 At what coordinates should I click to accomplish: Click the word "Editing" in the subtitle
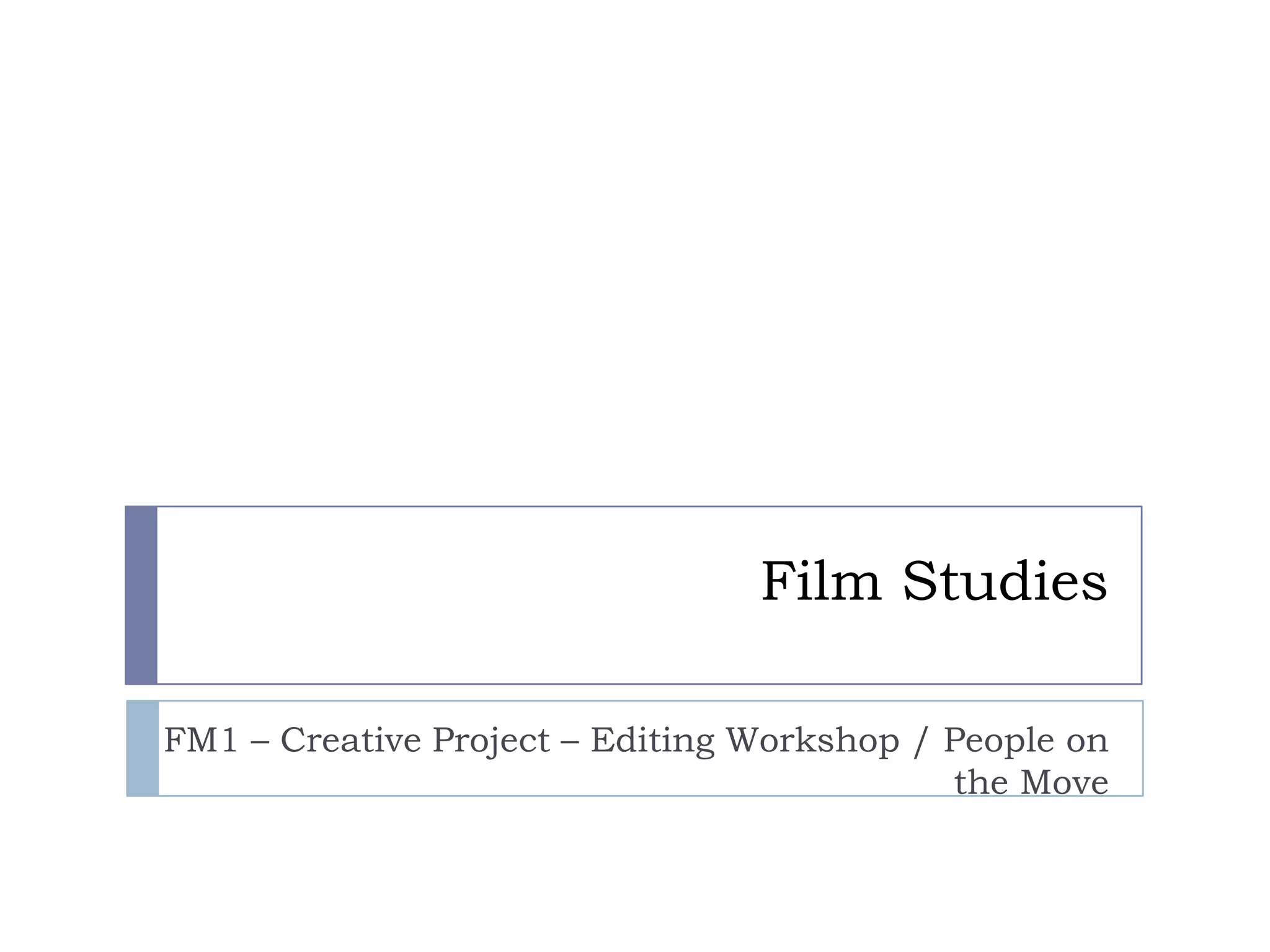point(651,741)
